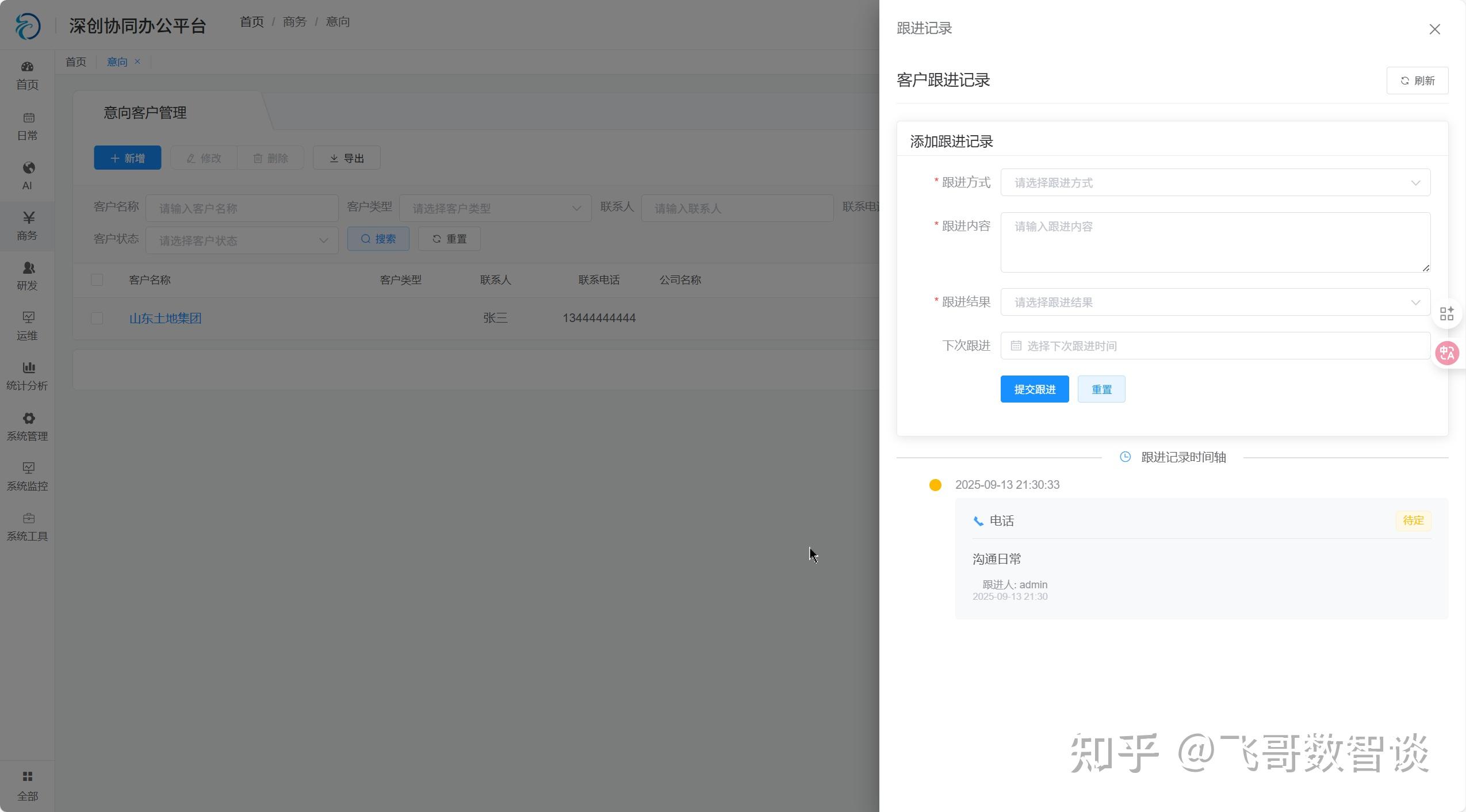Click the floating grid-plus widget icon

coord(1446,314)
